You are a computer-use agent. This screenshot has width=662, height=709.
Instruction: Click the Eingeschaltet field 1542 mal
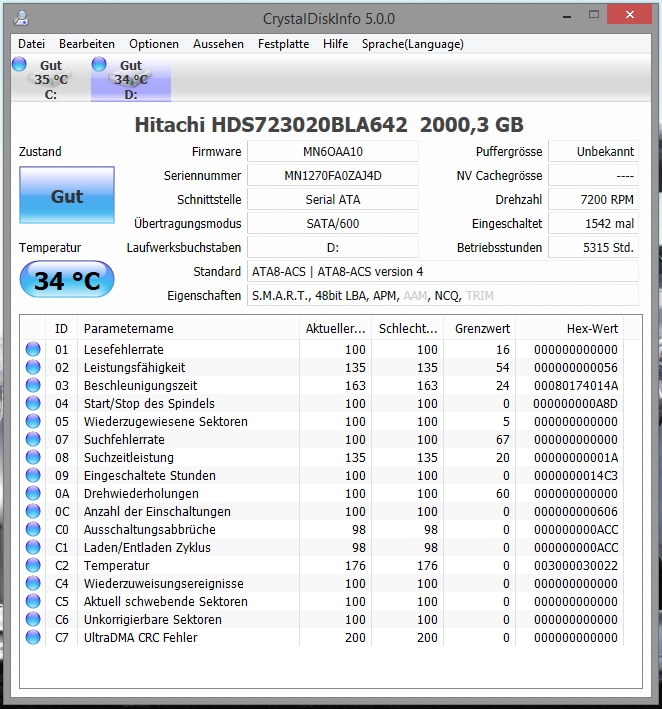click(x=593, y=223)
